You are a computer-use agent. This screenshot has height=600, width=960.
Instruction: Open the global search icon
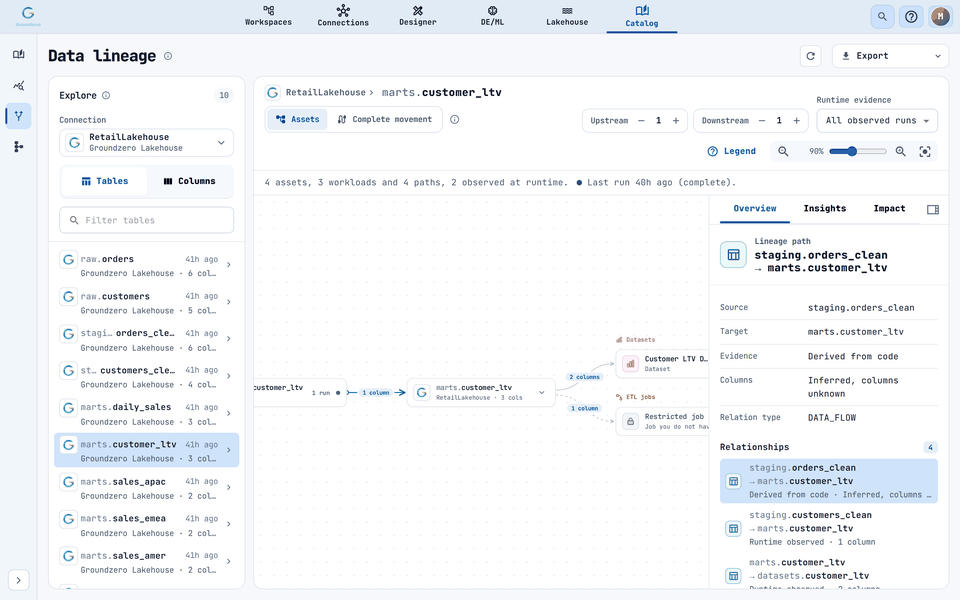tap(882, 17)
